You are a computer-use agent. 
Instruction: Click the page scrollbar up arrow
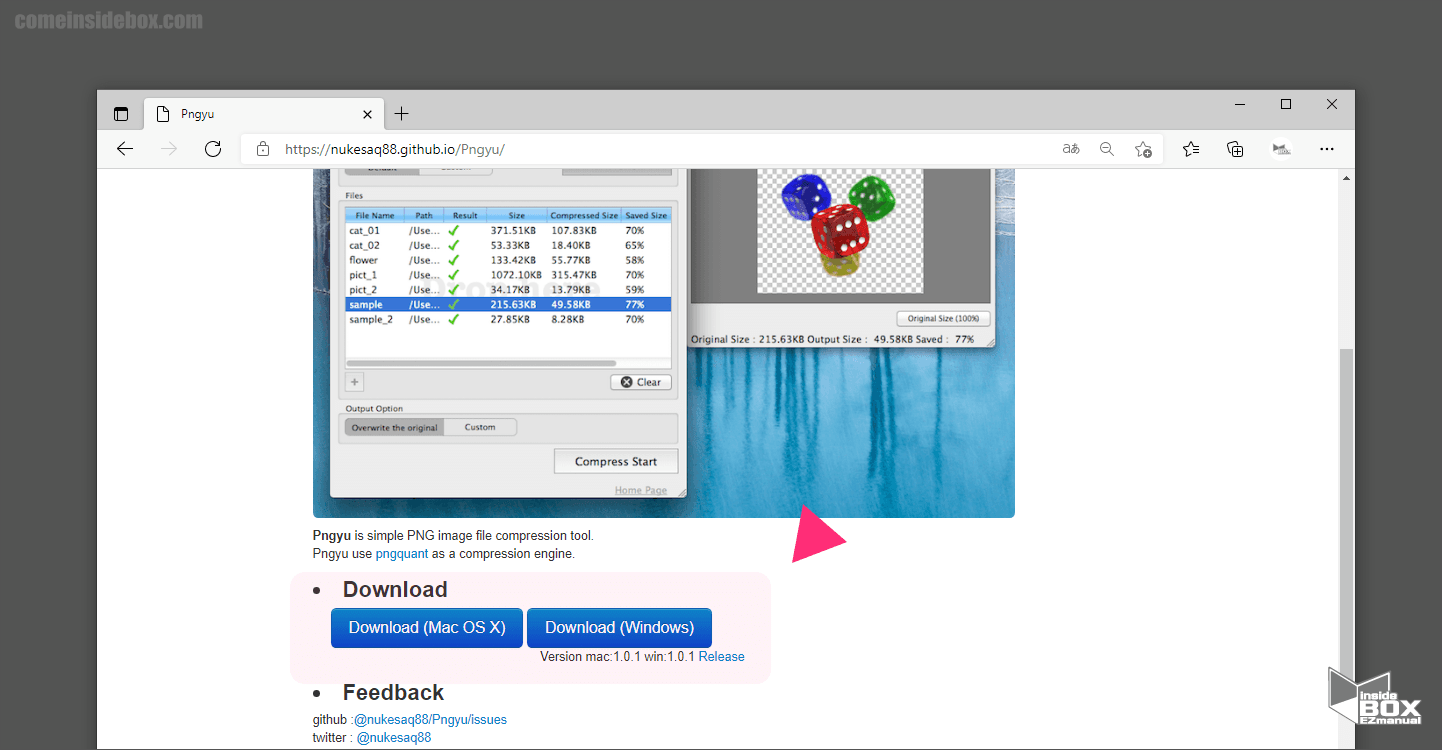click(x=1346, y=177)
